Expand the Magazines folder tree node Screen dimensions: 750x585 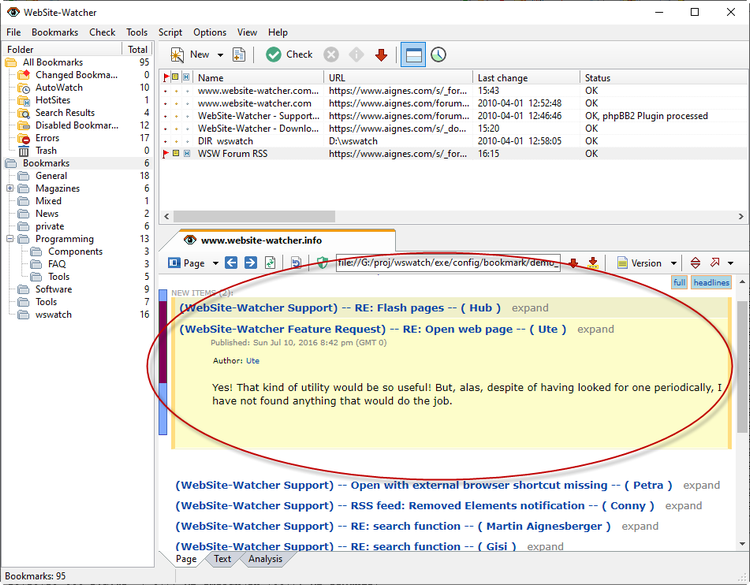(x=10, y=189)
